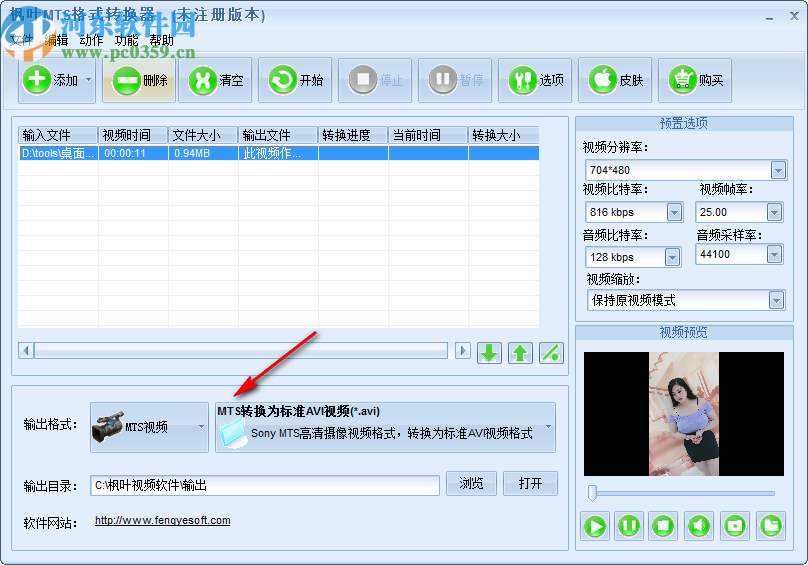808x565 pixels.
Task: Click the 清空 clear list button
Action: (x=215, y=80)
